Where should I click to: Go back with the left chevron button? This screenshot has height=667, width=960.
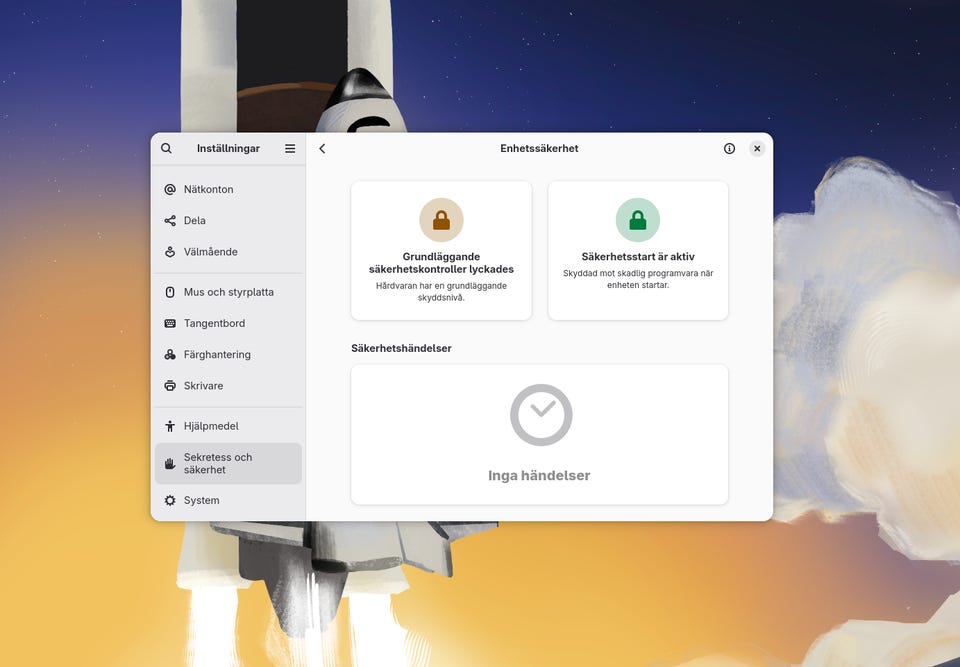click(x=322, y=148)
